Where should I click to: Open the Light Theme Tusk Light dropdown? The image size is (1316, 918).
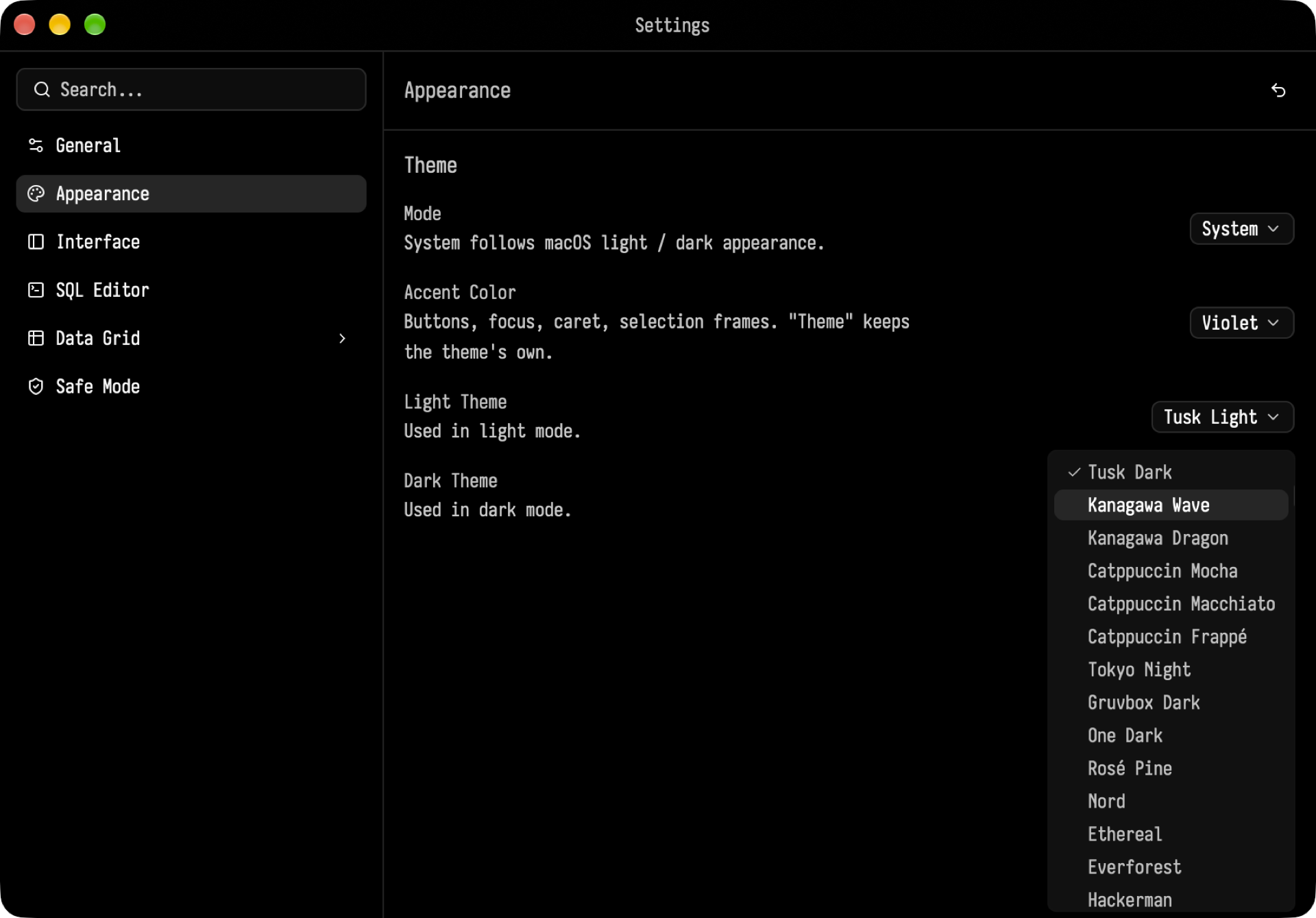pos(1222,418)
